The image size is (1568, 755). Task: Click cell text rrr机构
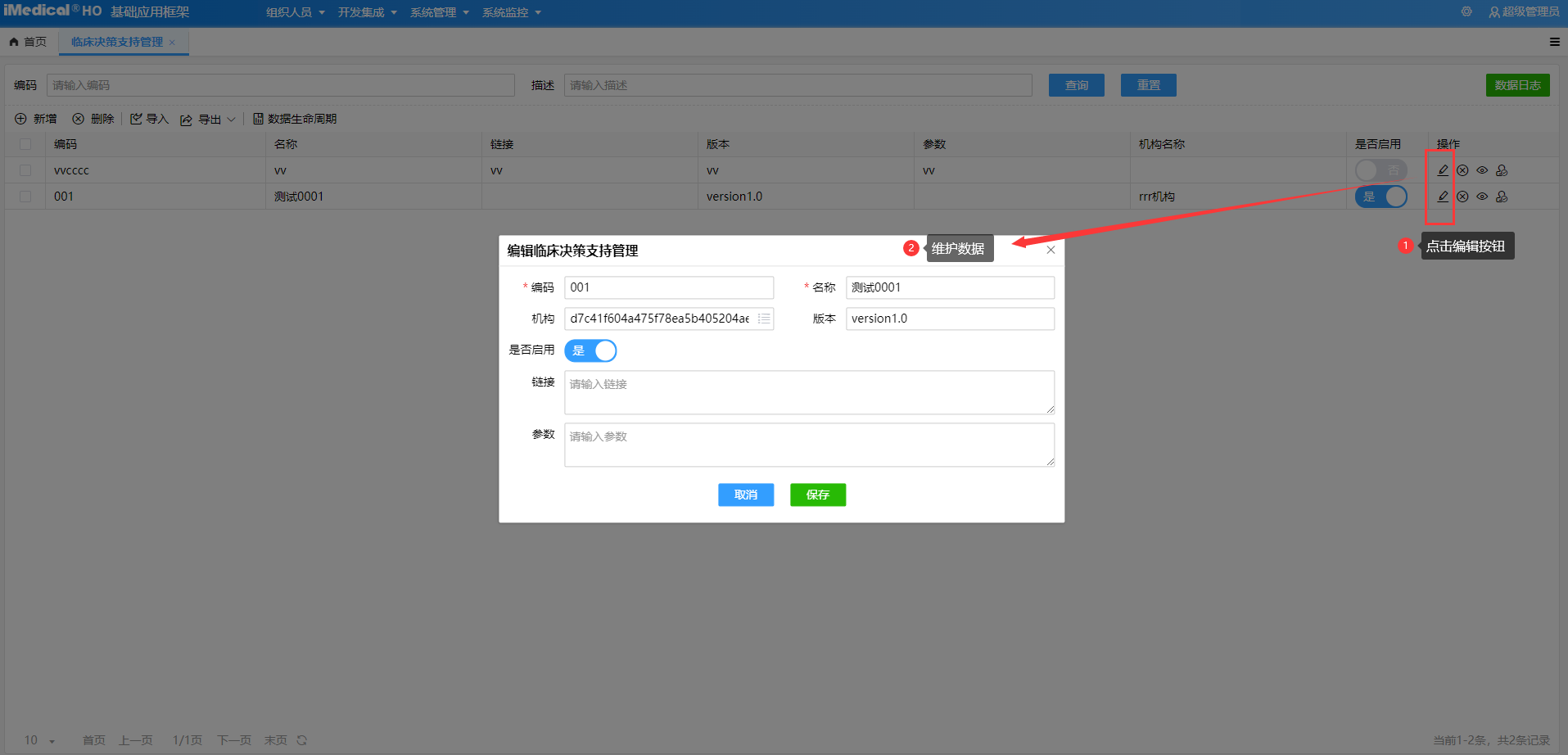(1156, 197)
